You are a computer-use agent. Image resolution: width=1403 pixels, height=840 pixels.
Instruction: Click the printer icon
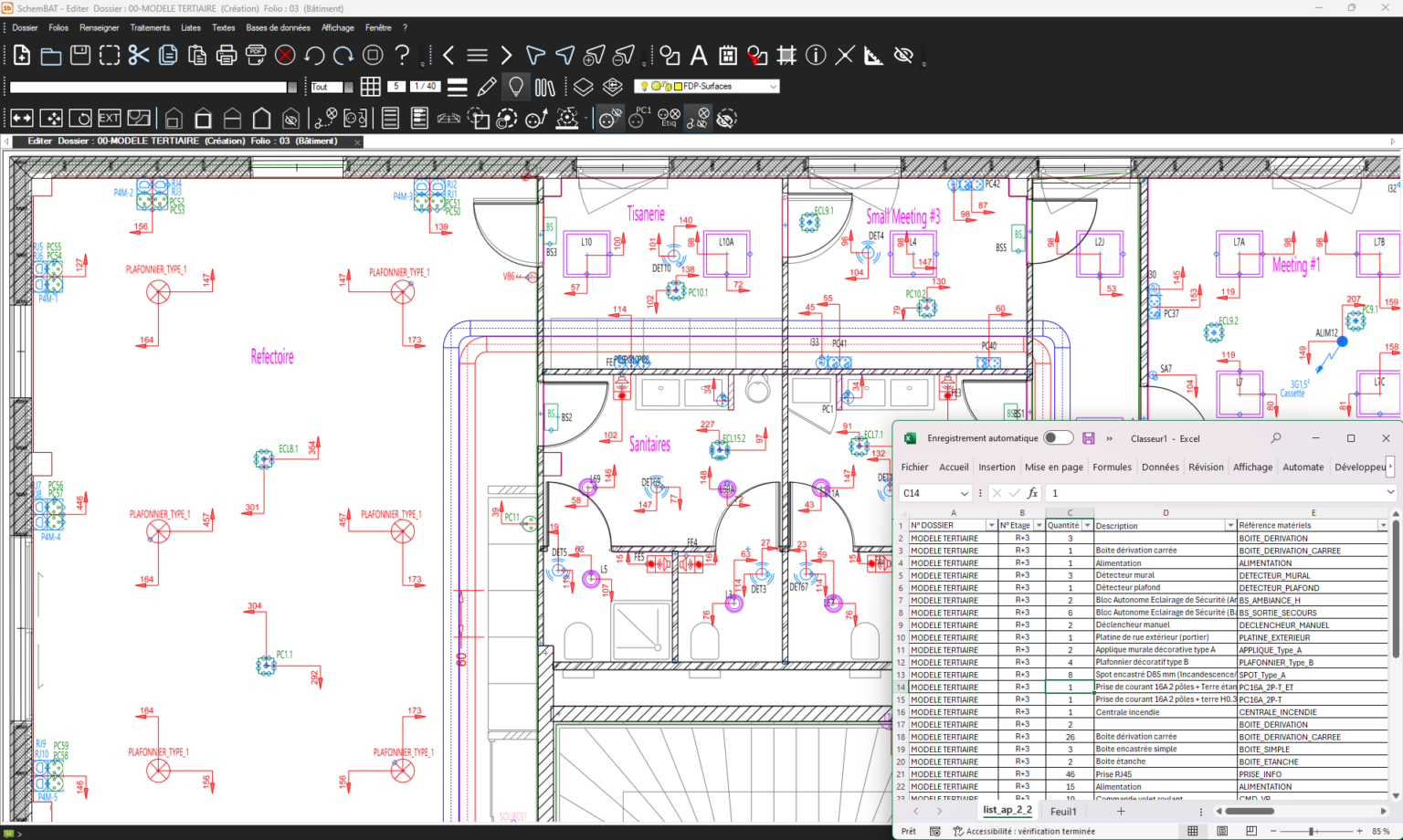coord(226,55)
